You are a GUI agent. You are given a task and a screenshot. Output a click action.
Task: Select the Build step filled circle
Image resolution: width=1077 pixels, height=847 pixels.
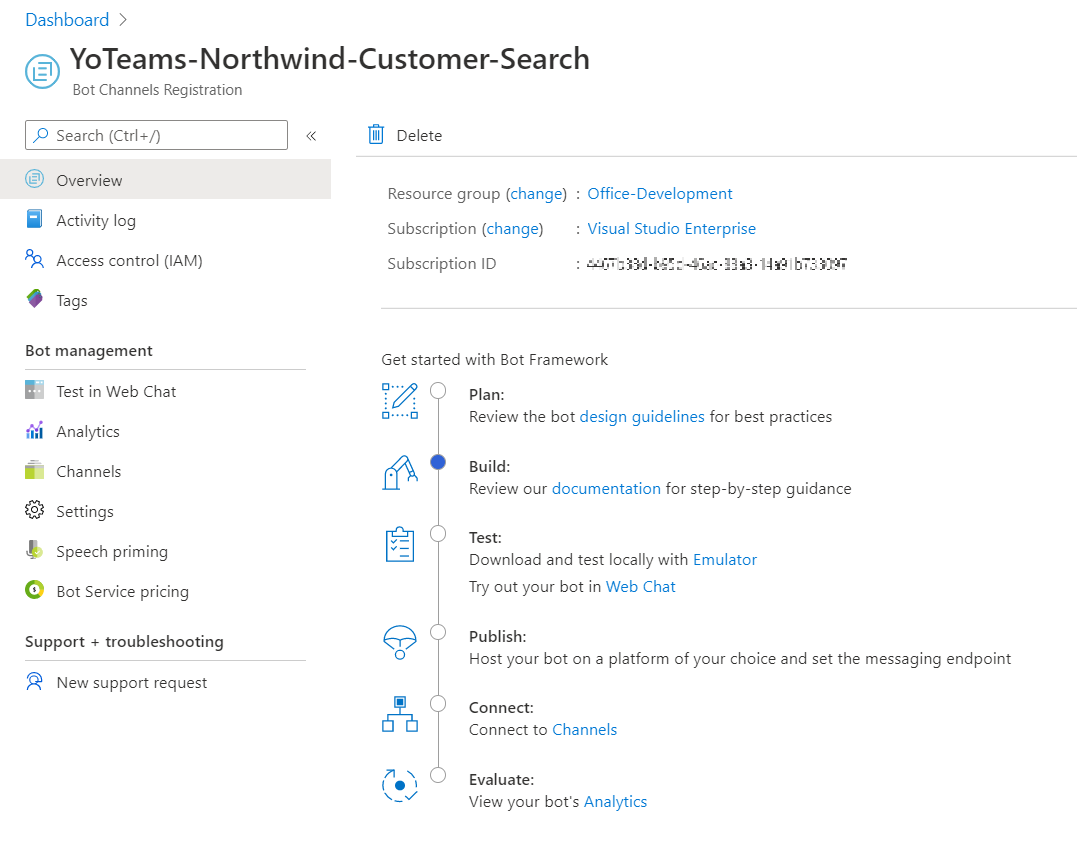pyautogui.click(x=438, y=462)
